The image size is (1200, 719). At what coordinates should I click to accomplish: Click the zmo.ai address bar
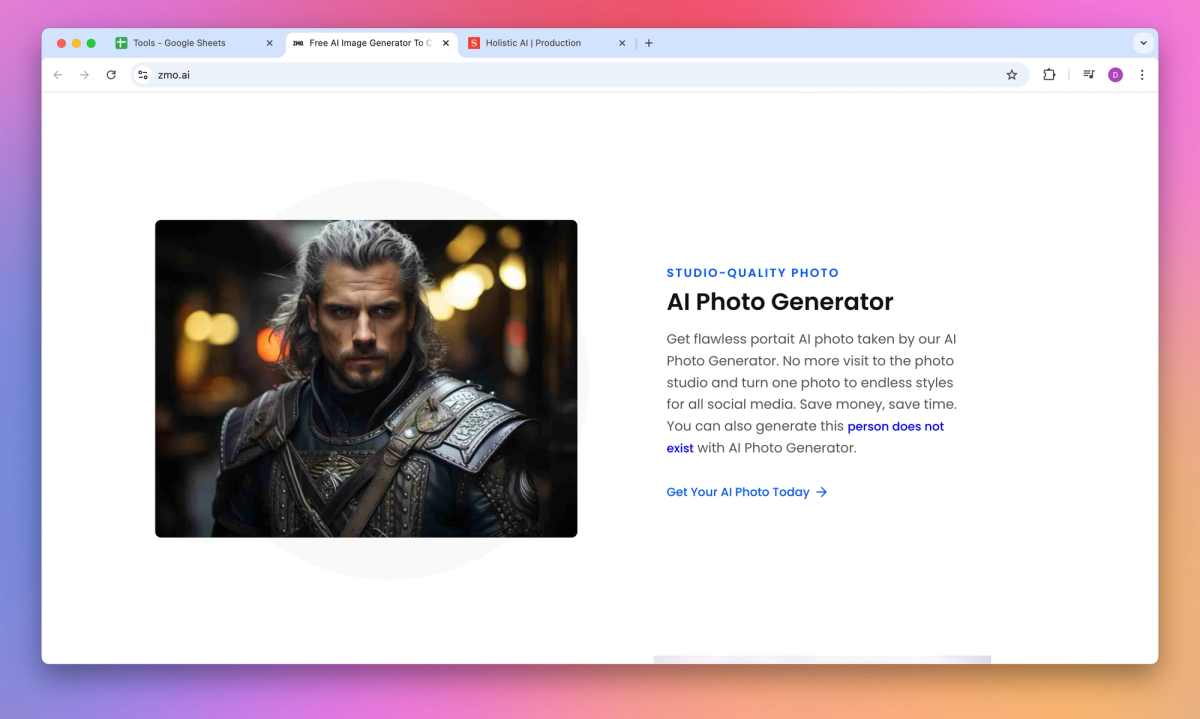pyautogui.click(x=579, y=75)
